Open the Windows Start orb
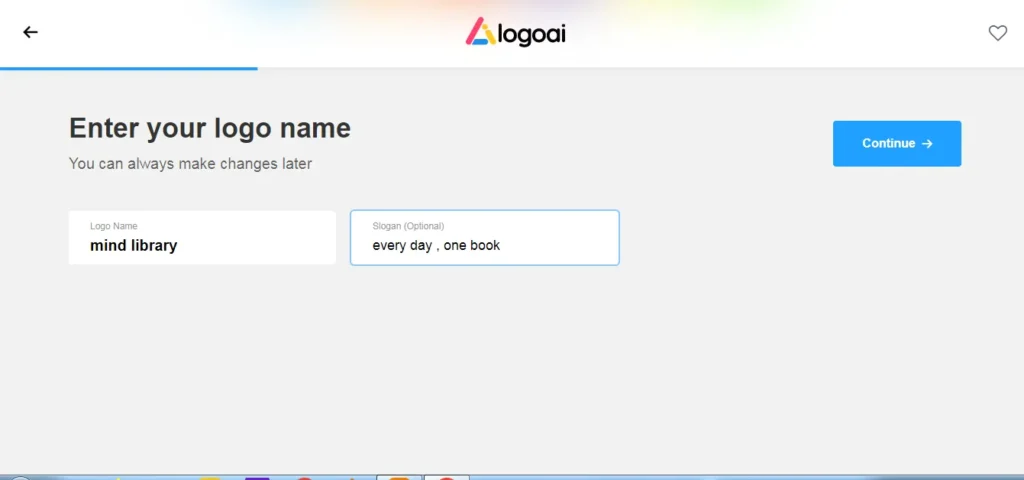The width and height of the screenshot is (1024, 480). (x=20, y=478)
